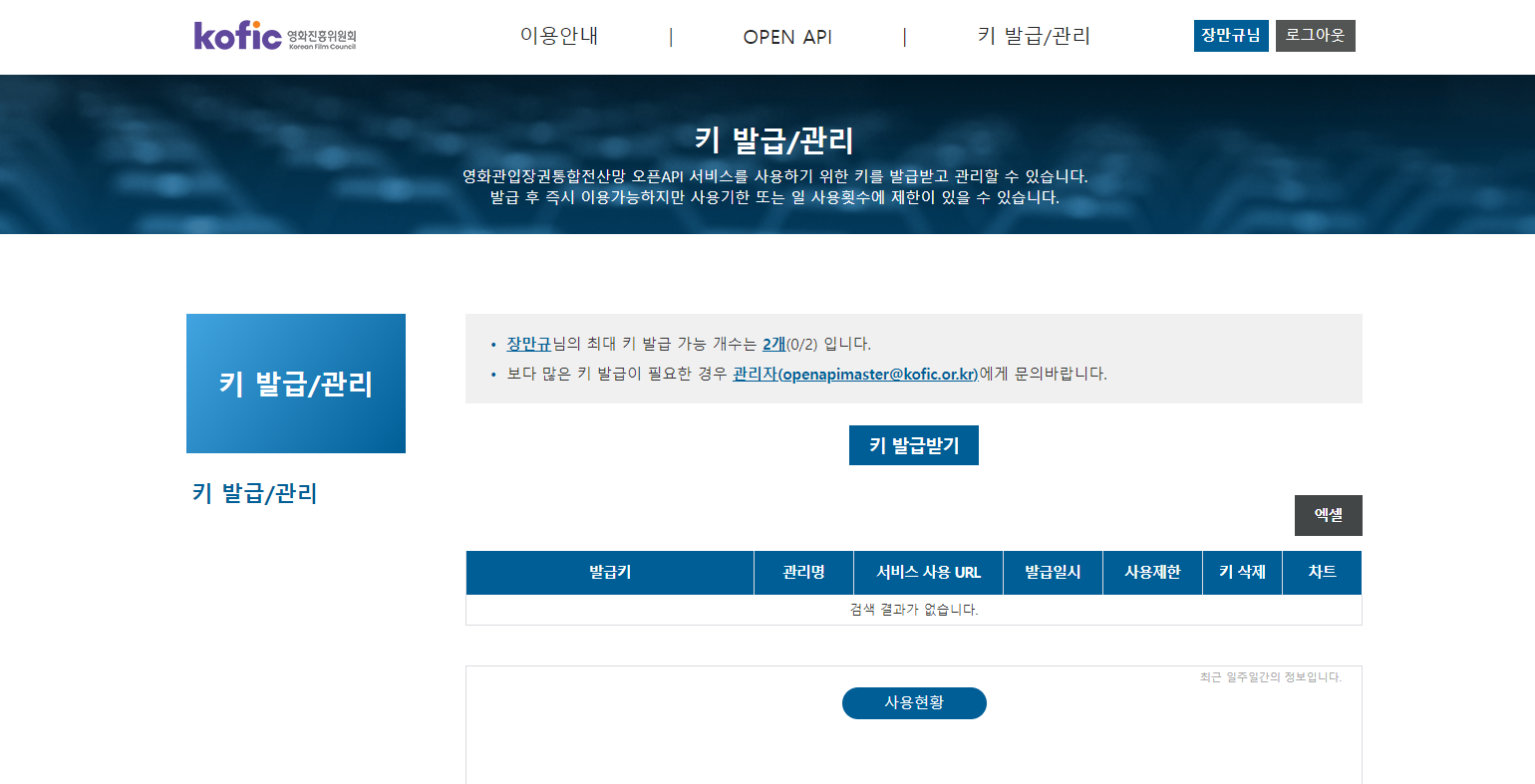Click the blue 키 발급/관리 sidebar banner
This screenshot has height=784, width=1535.
296,384
